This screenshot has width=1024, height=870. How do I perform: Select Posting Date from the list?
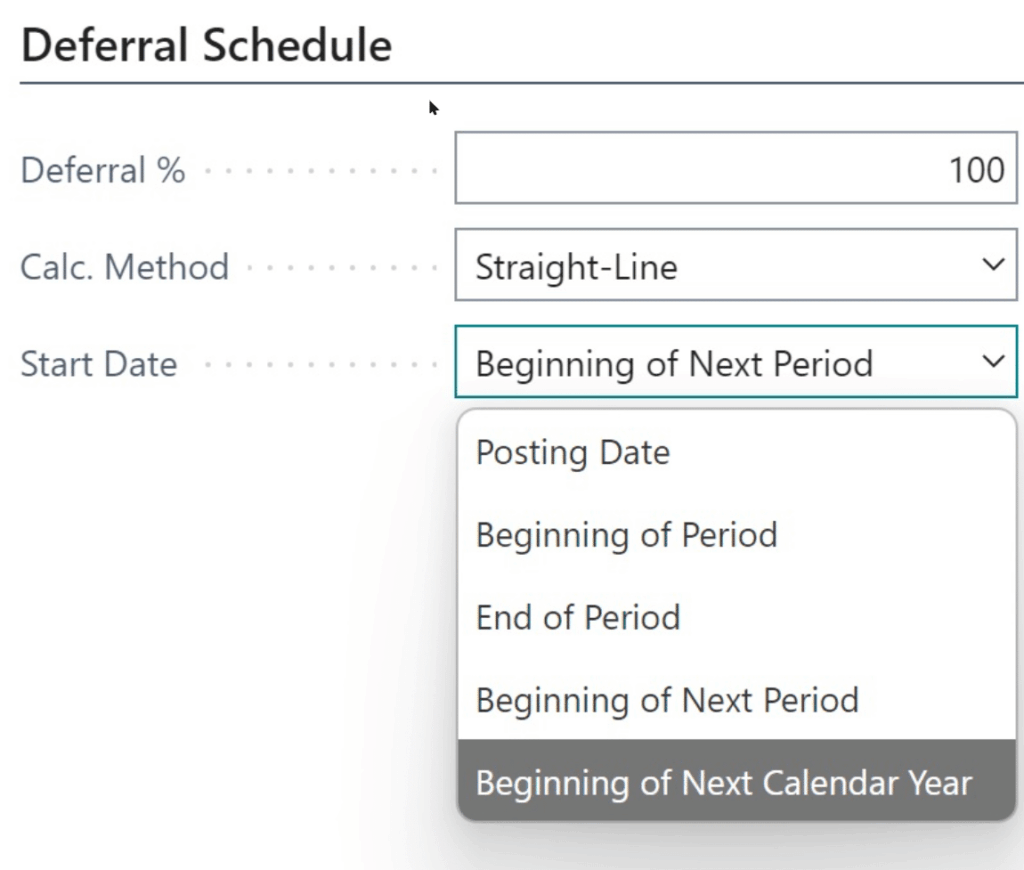pyautogui.click(x=572, y=453)
